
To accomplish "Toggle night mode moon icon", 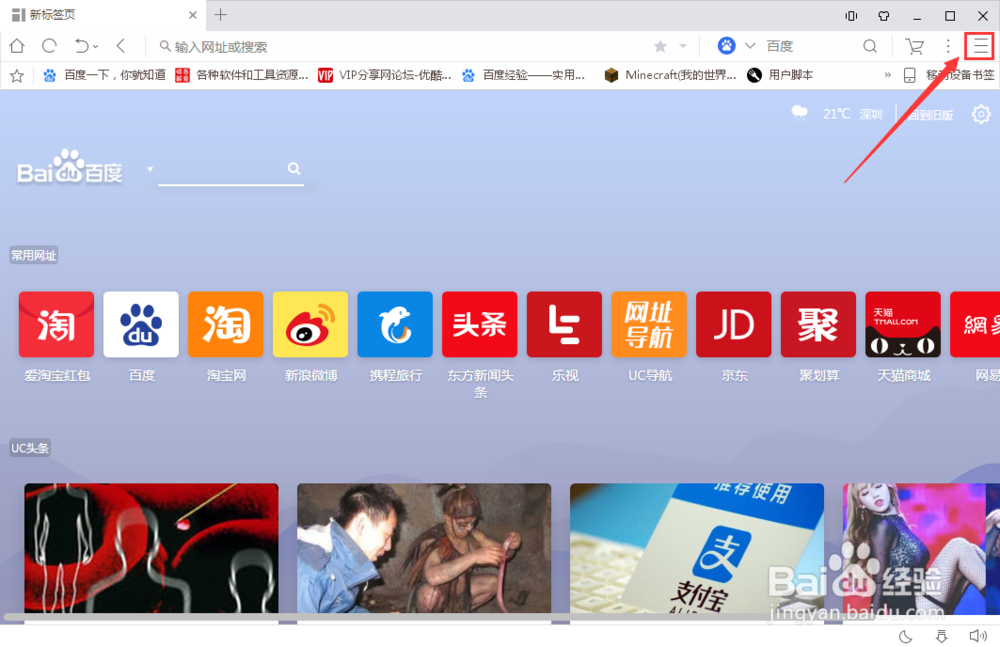I will point(906,636).
